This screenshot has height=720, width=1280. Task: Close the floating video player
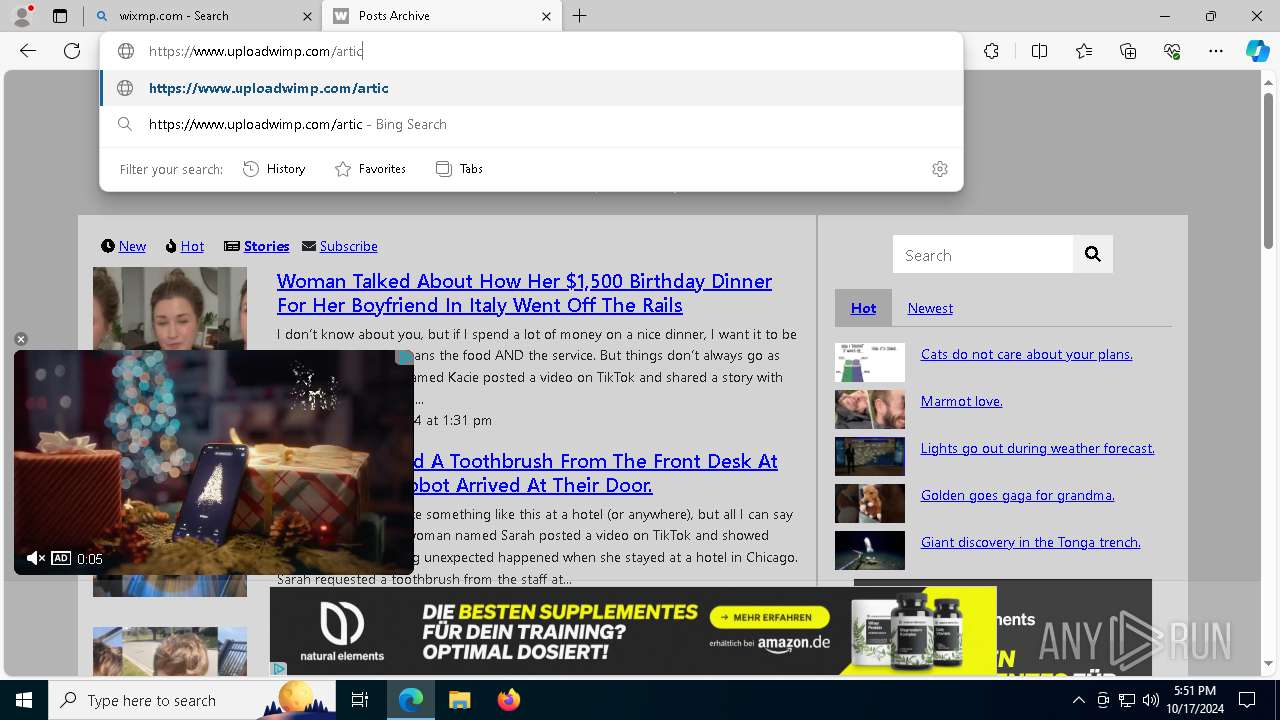(21, 339)
